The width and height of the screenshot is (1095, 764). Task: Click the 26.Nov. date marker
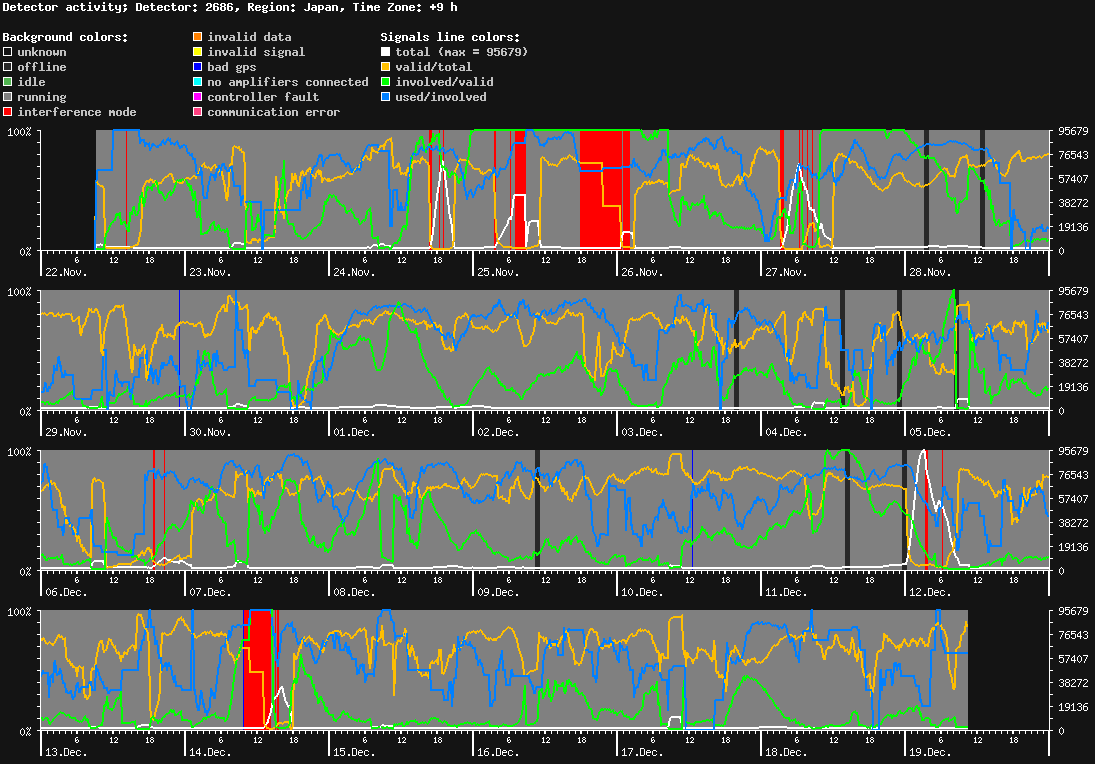(x=643, y=272)
